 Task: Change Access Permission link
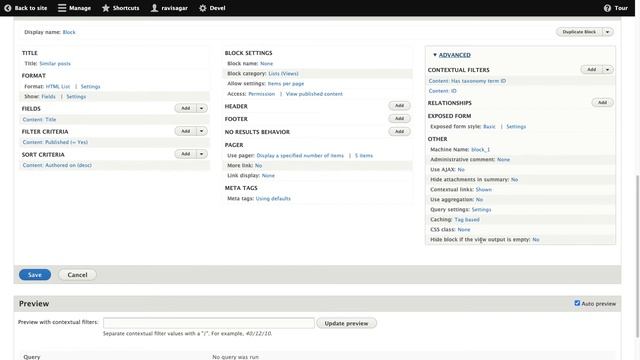pos(262,94)
